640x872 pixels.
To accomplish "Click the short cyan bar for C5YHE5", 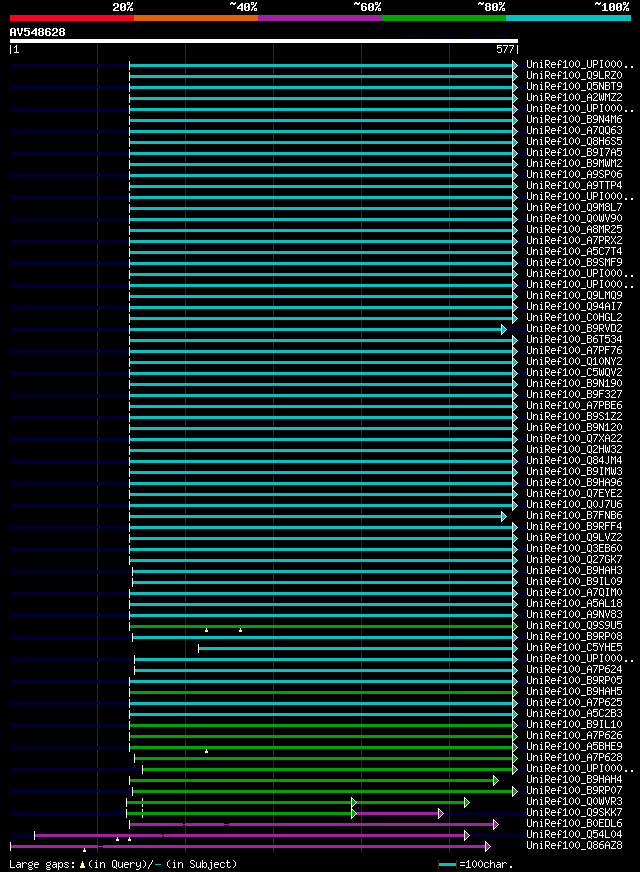I will (x=356, y=648).
